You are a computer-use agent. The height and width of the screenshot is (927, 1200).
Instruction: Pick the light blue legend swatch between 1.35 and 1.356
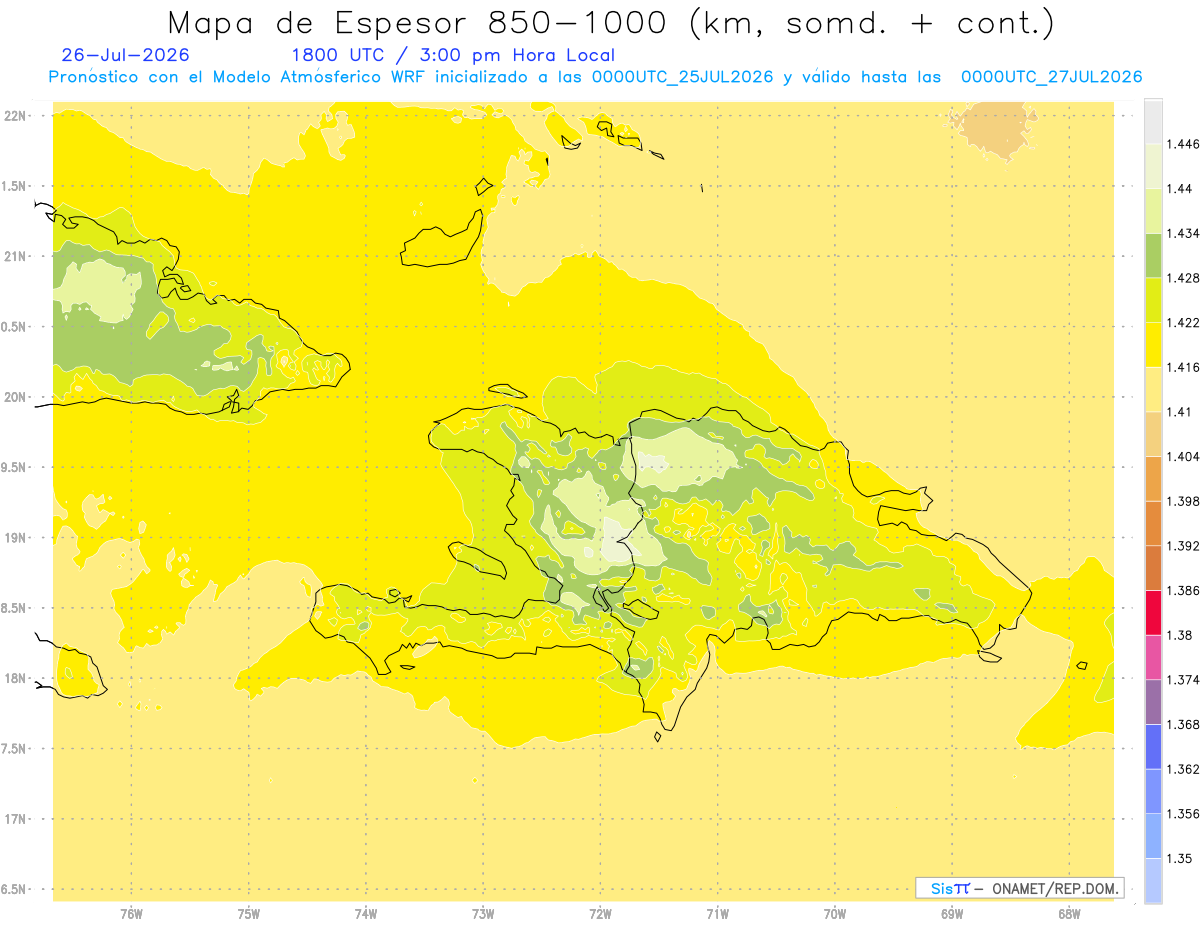pos(1153,836)
